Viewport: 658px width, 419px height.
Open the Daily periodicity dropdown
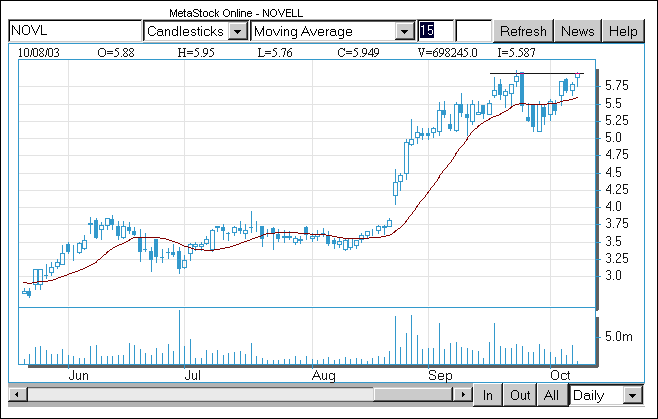(x=633, y=395)
